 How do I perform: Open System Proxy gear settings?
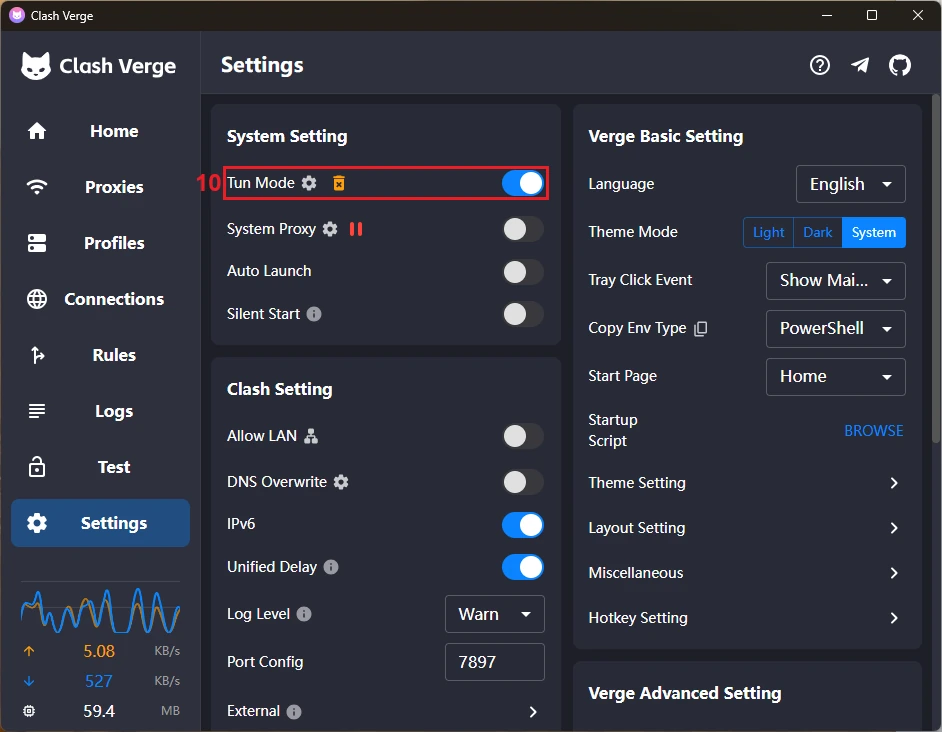[x=330, y=229]
